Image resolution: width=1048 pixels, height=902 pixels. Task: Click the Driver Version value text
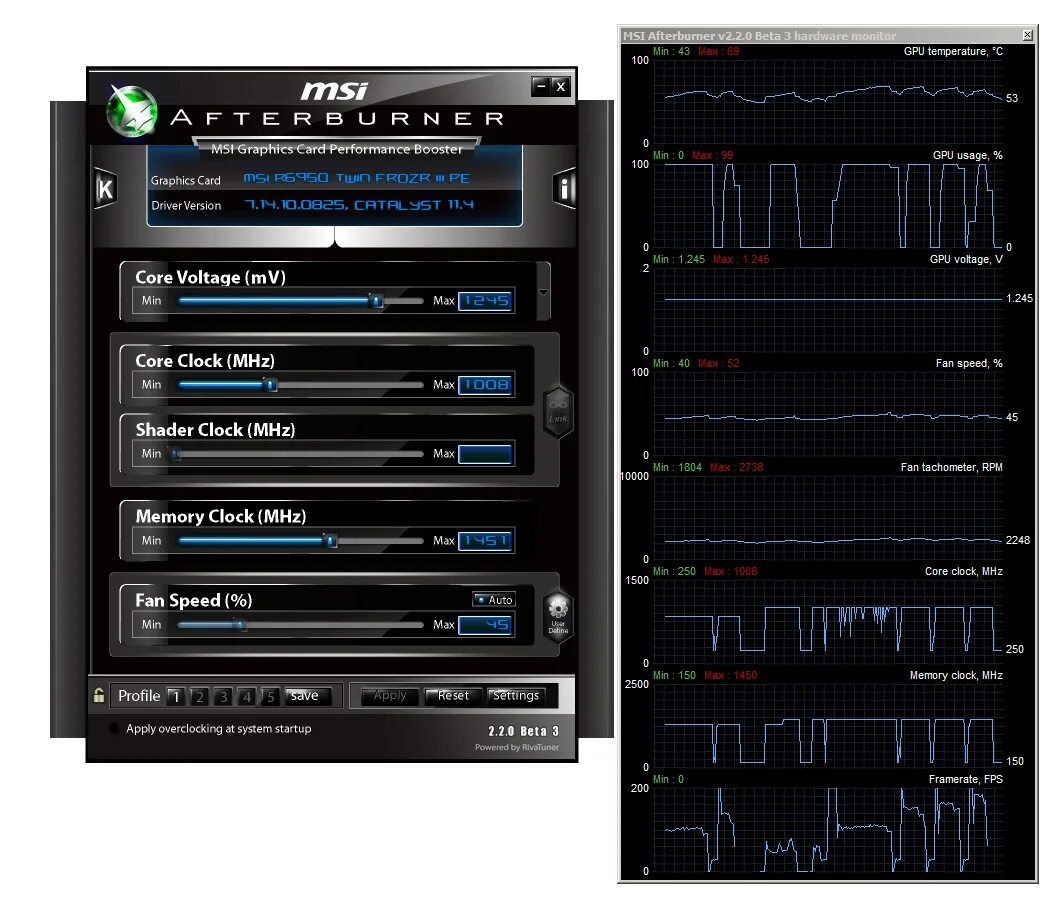pos(359,204)
